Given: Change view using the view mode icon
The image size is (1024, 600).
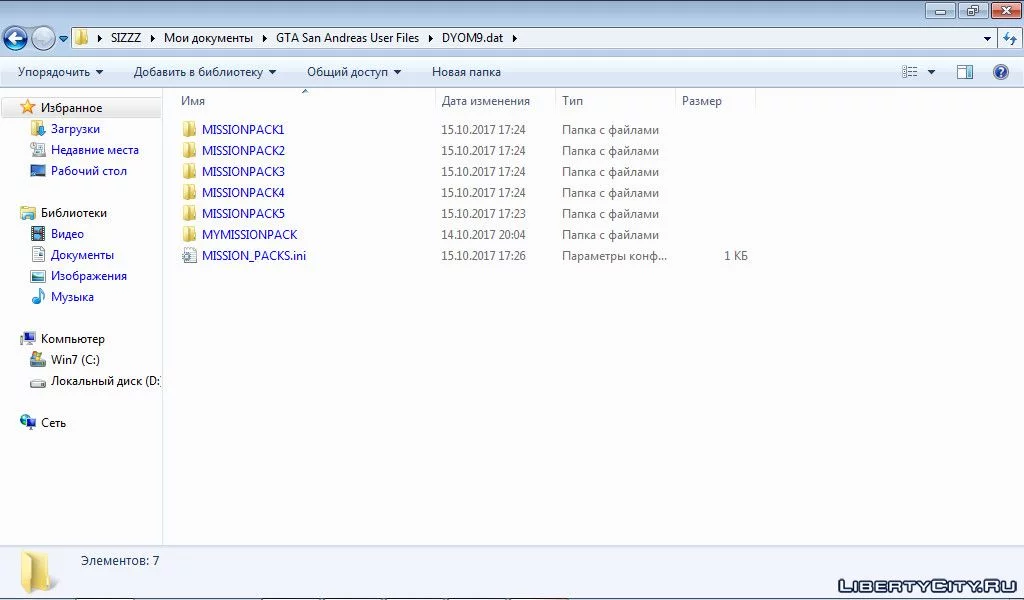Looking at the screenshot, I should click(x=910, y=72).
